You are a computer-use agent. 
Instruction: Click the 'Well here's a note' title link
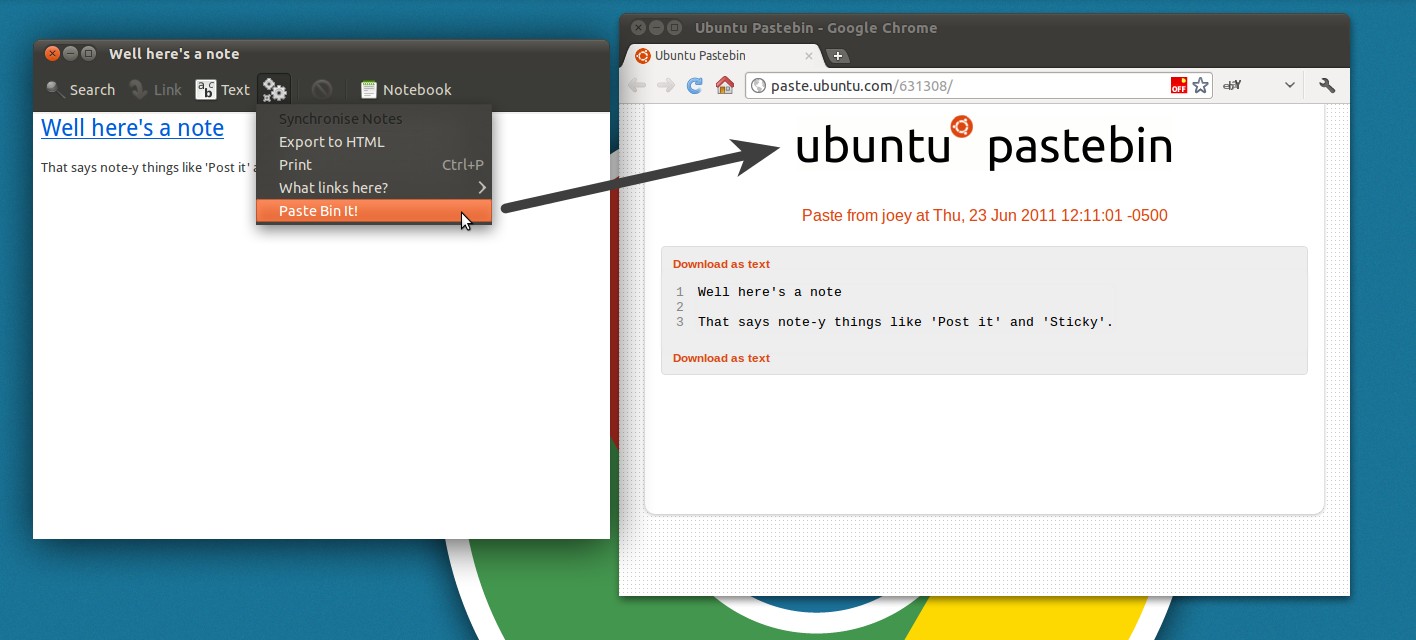132,128
